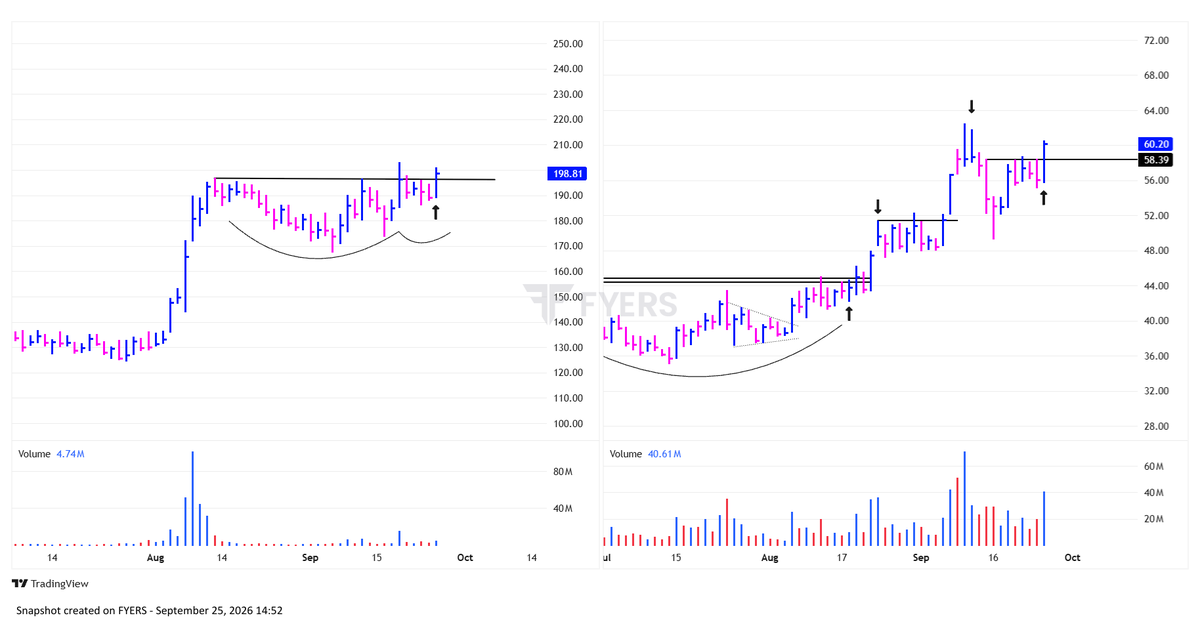
Task: Click the 250.00 price axis label
Action: 568,44
